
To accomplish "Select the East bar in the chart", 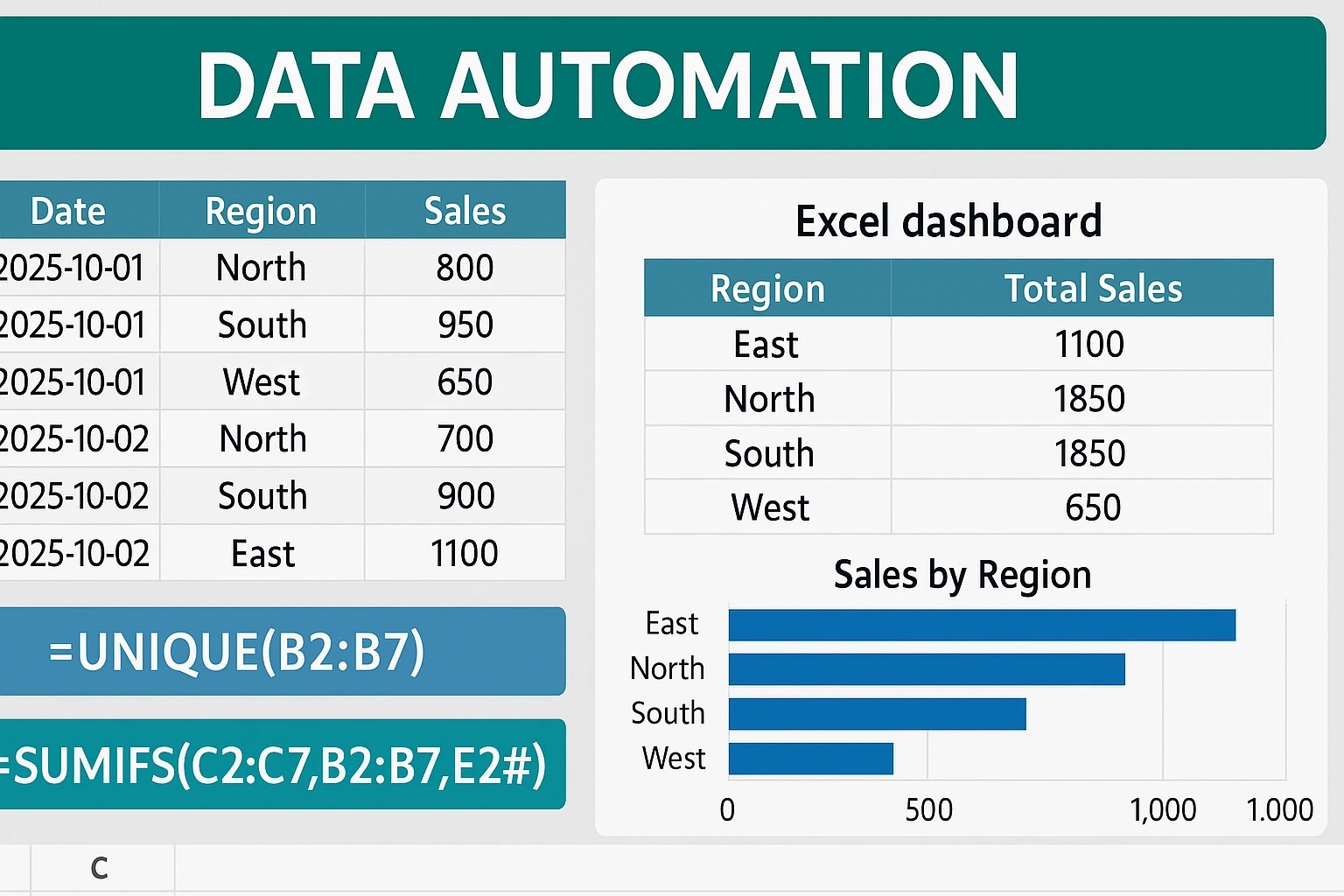I will 982,625.
